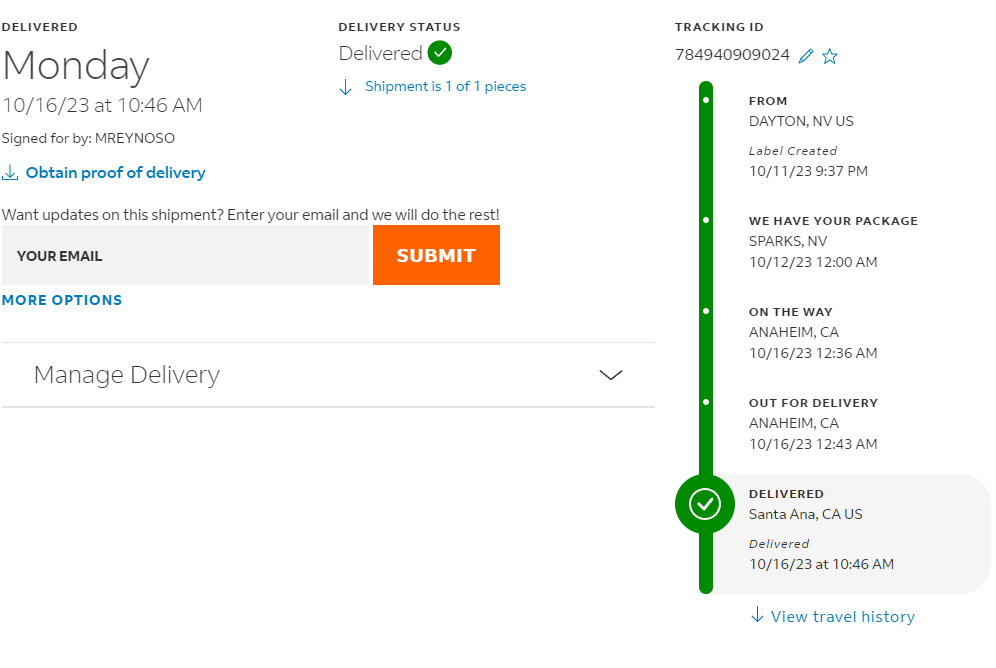996x668 pixels.
Task: Open Shipment is 1 of 1 pieces link
Action: coord(445,86)
